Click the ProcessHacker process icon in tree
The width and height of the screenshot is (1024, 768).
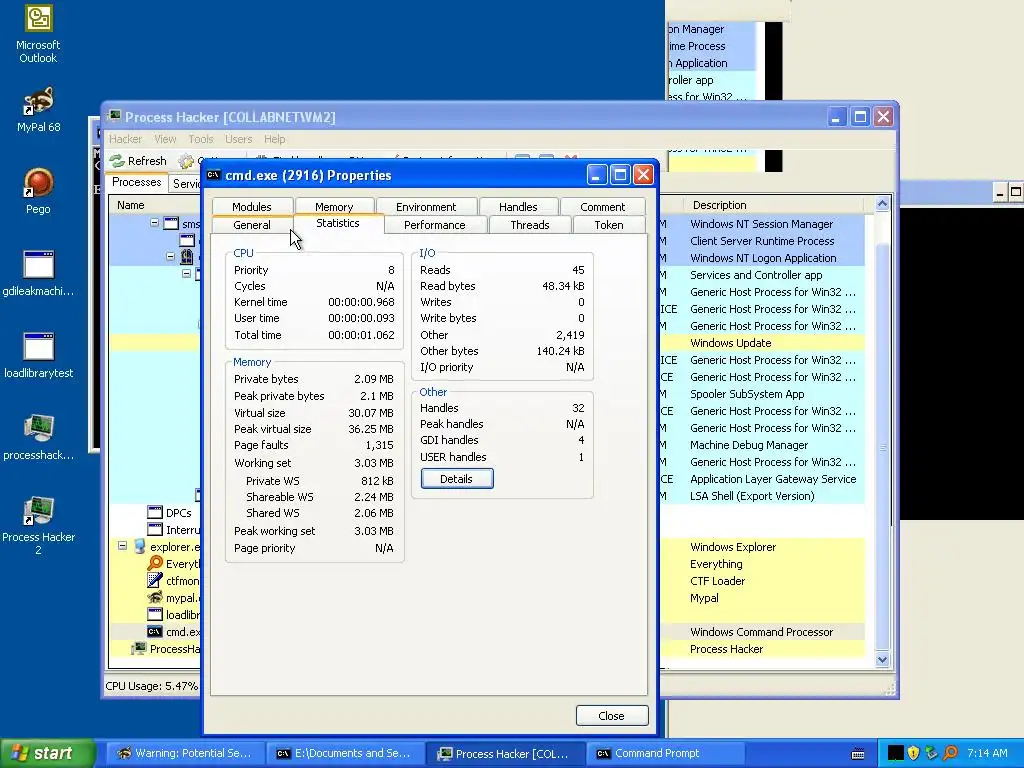click(x=138, y=648)
